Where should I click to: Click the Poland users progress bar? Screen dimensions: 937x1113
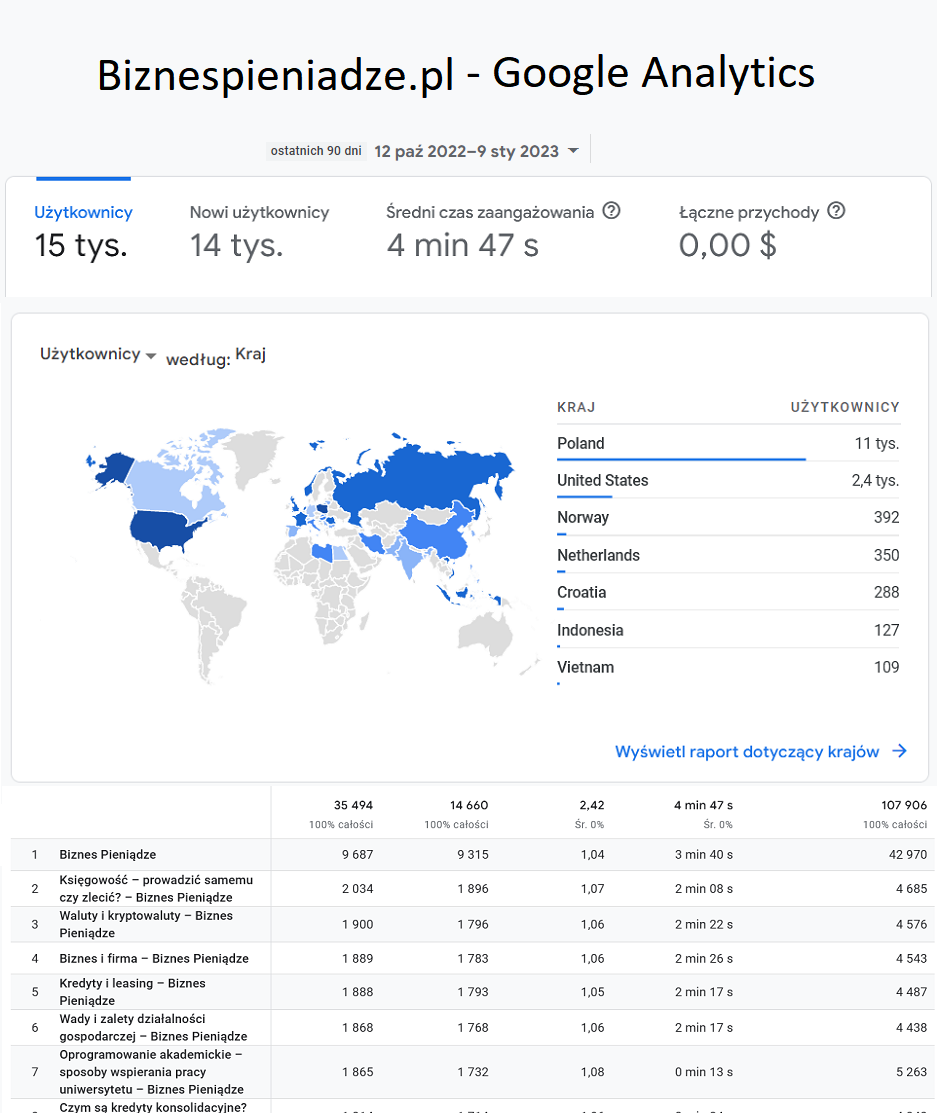coord(681,459)
